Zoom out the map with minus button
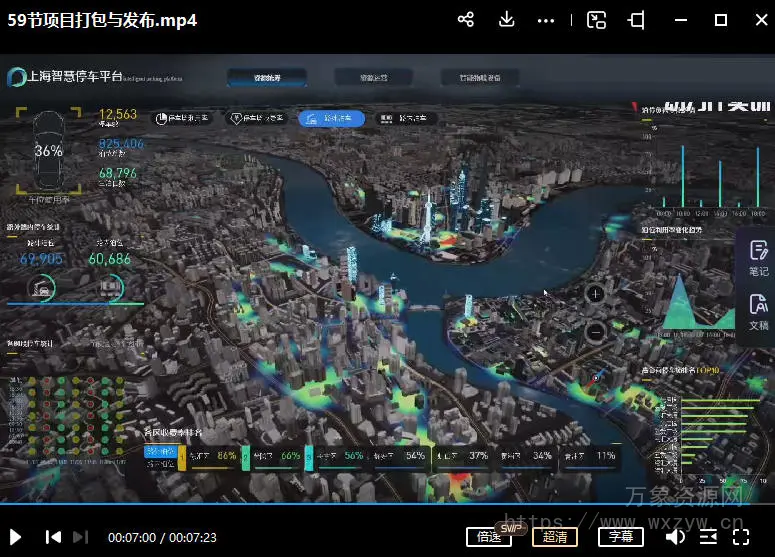This screenshot has width=775, height=557. tap(595, 331)
